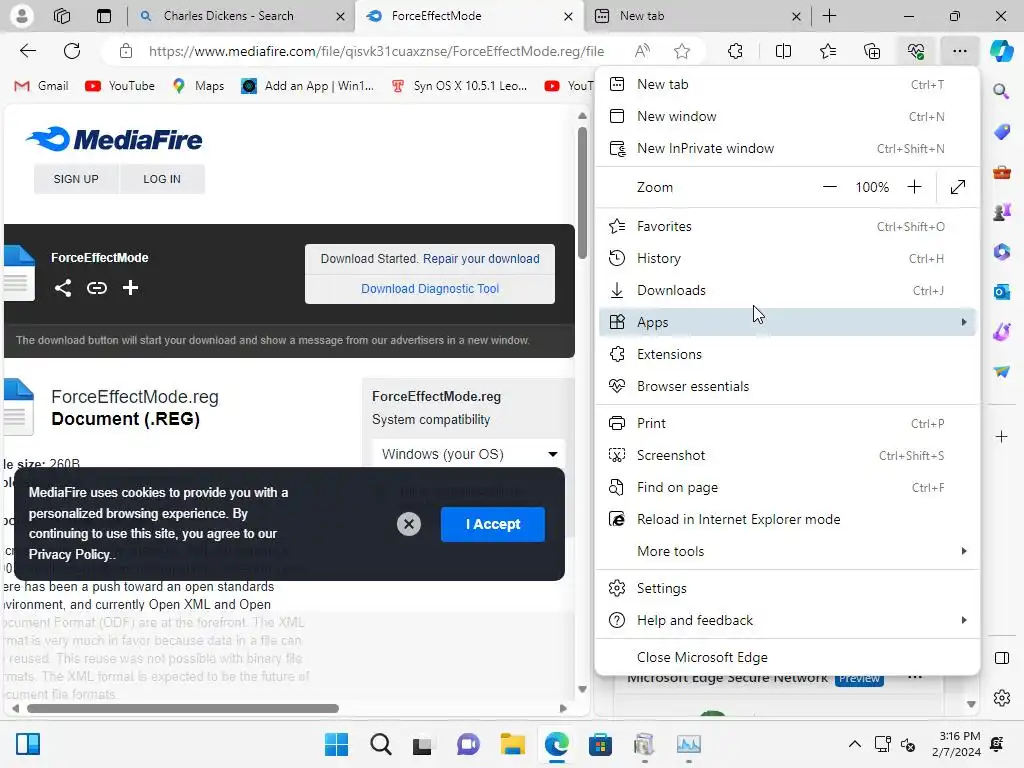The height and width of the screenshot is (768, 1024).
Task: Open Gmail bookmark
Action: click(x=42, y=86)
